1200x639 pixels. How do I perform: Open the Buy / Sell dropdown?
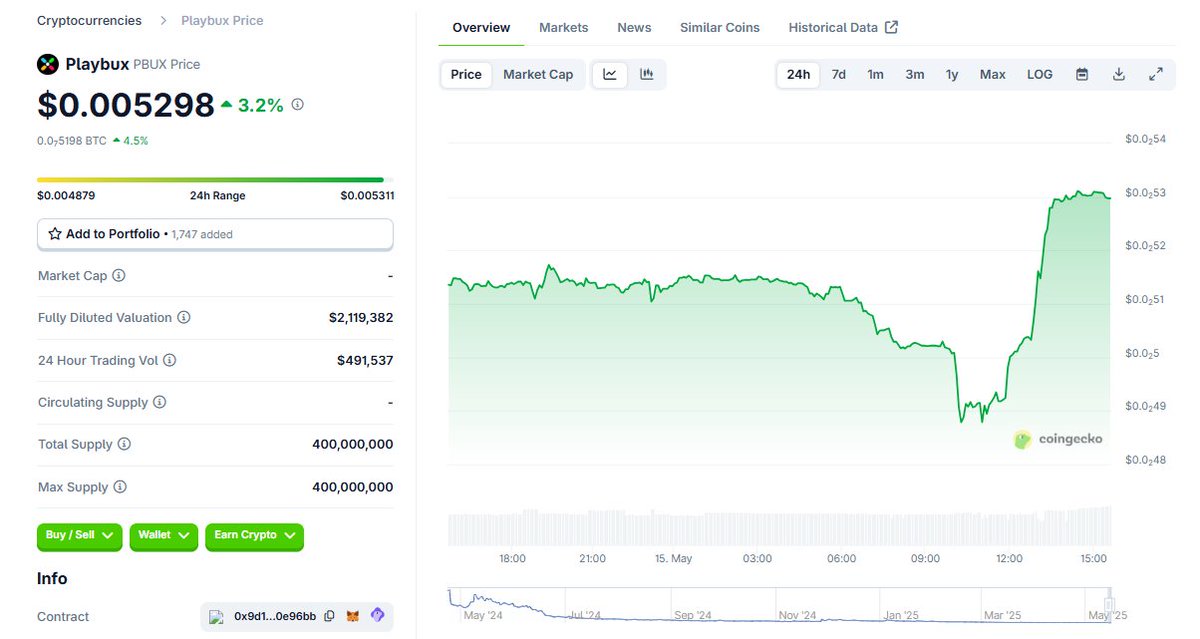(x=79, y=537)
